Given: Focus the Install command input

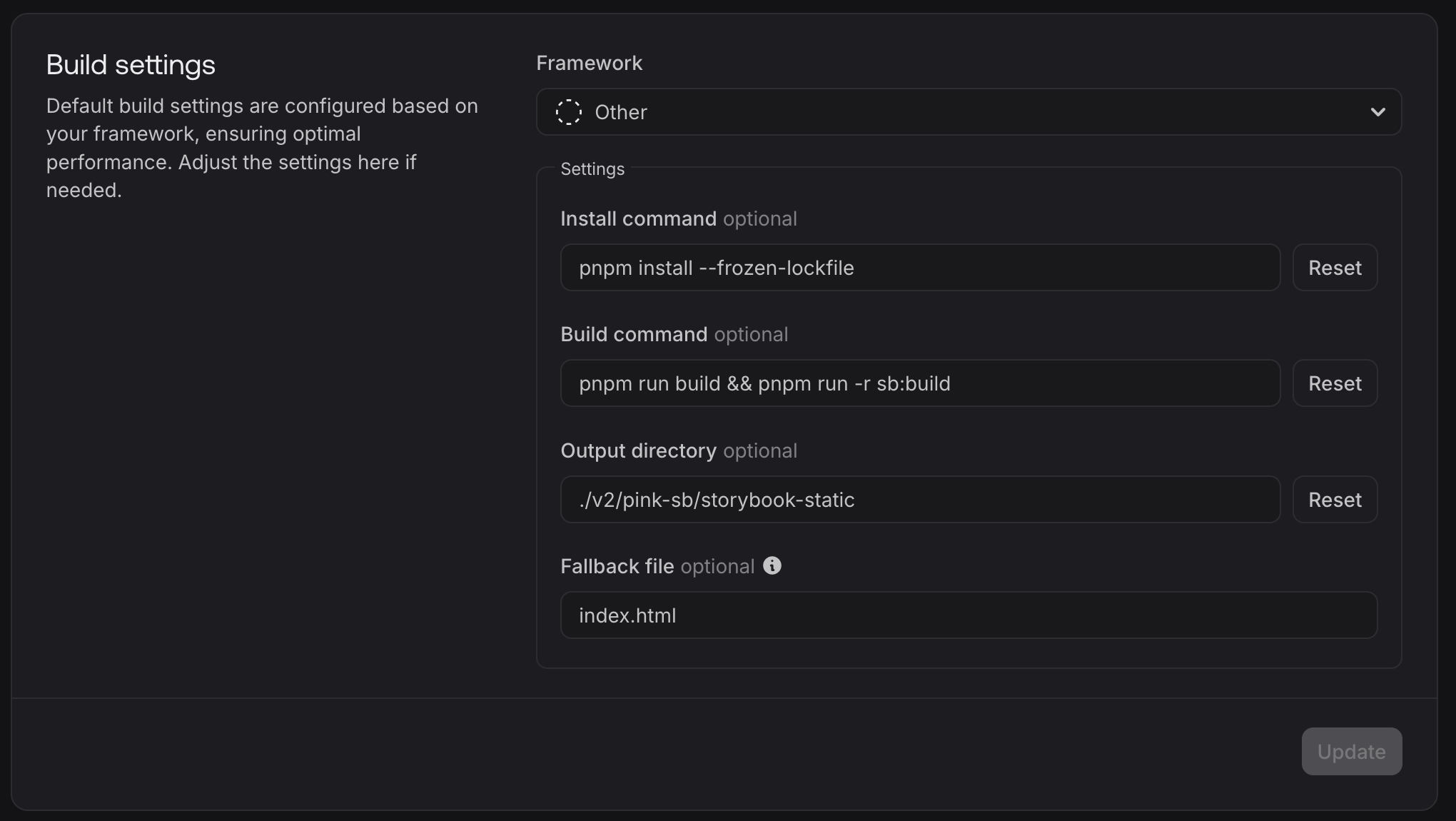Looking at the screenshot, I should coord(919,268).
